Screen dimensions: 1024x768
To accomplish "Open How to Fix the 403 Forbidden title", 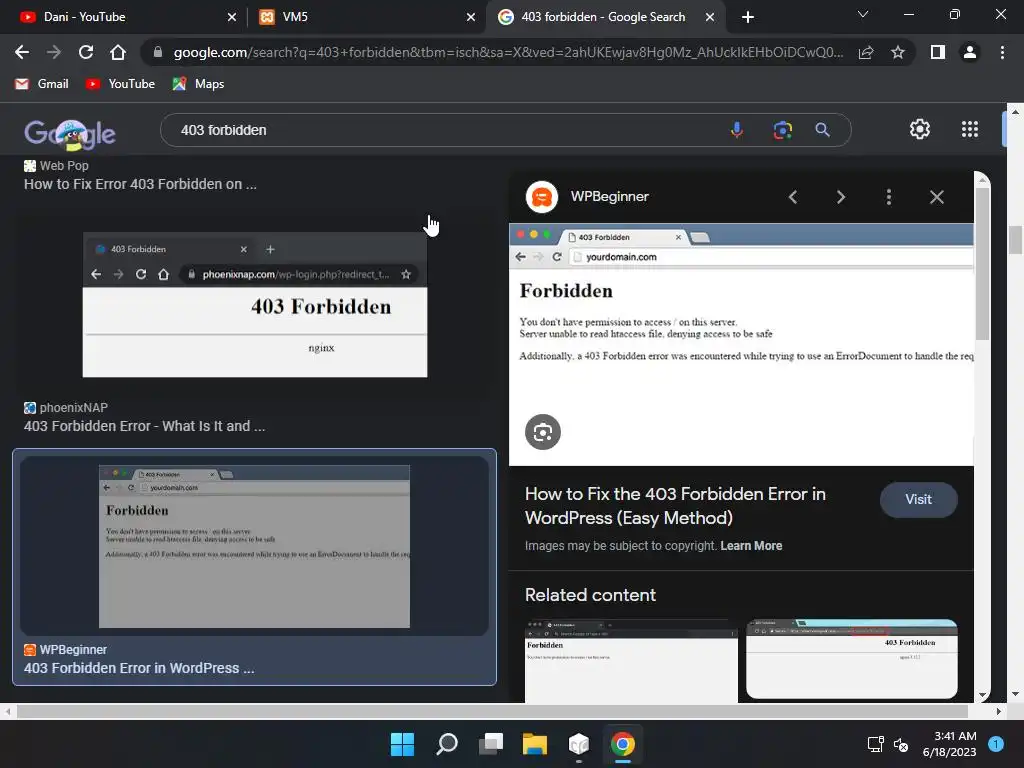I will [x=675, y=505].
